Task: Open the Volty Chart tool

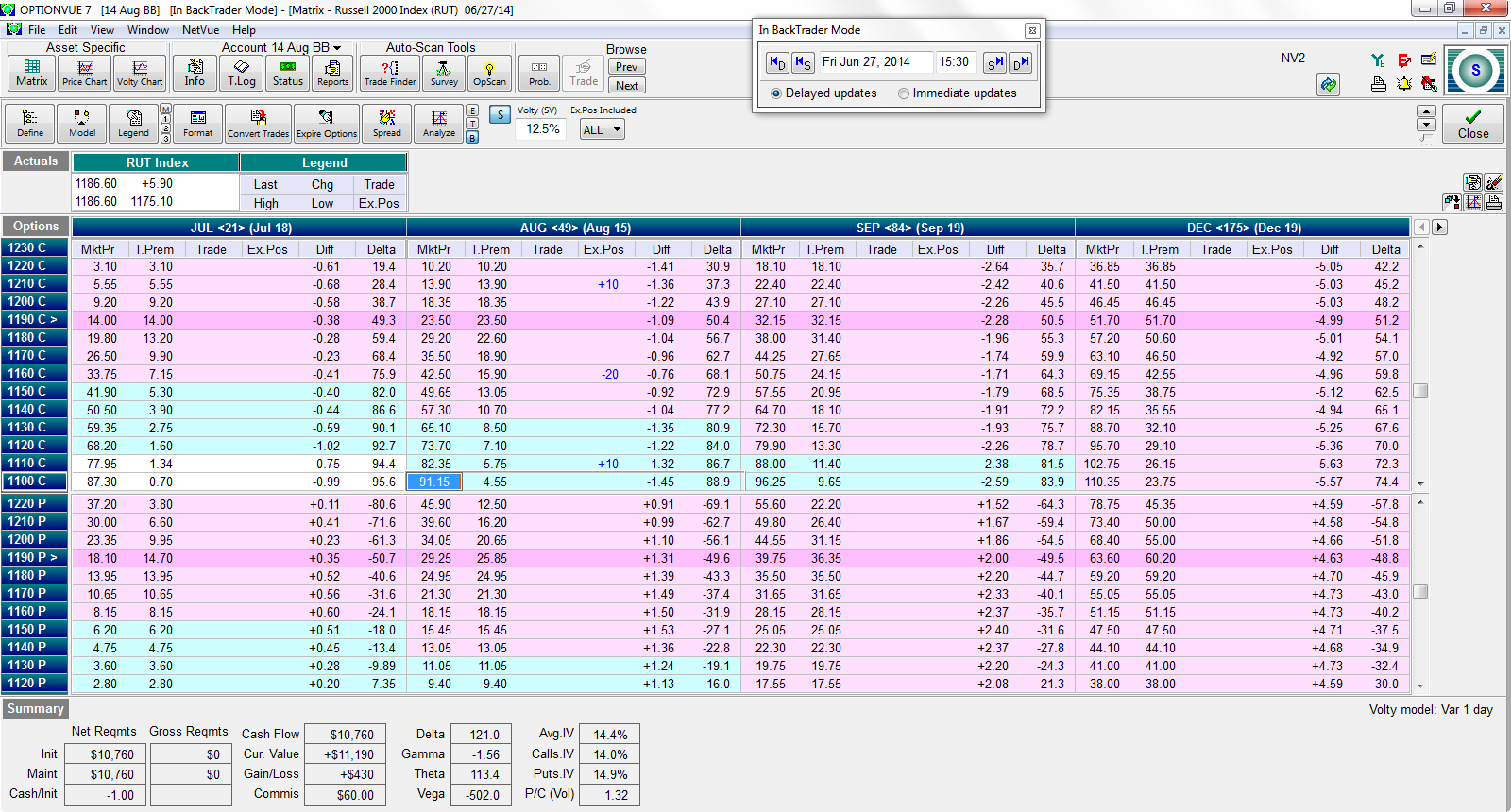Action: pos(140,73)
